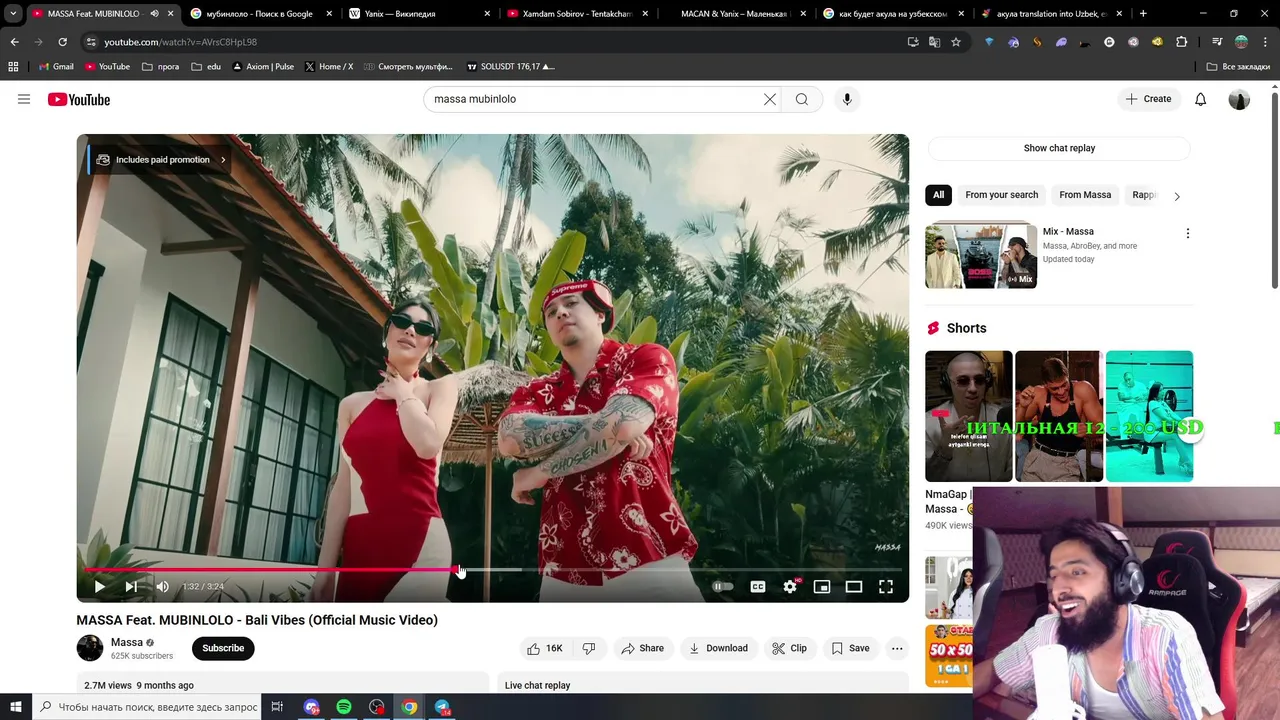Toggle closed captions in player
Image resolution: width=1280 pixels, height=720 pixels.
[758, 587]
